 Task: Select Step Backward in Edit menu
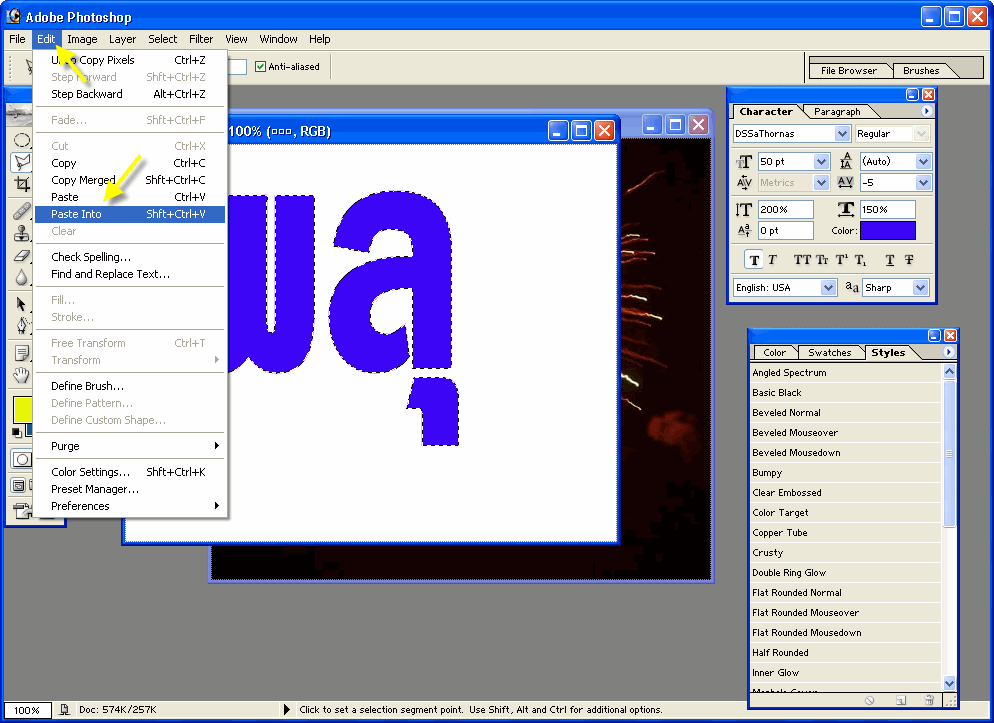(x=130, y=94)
